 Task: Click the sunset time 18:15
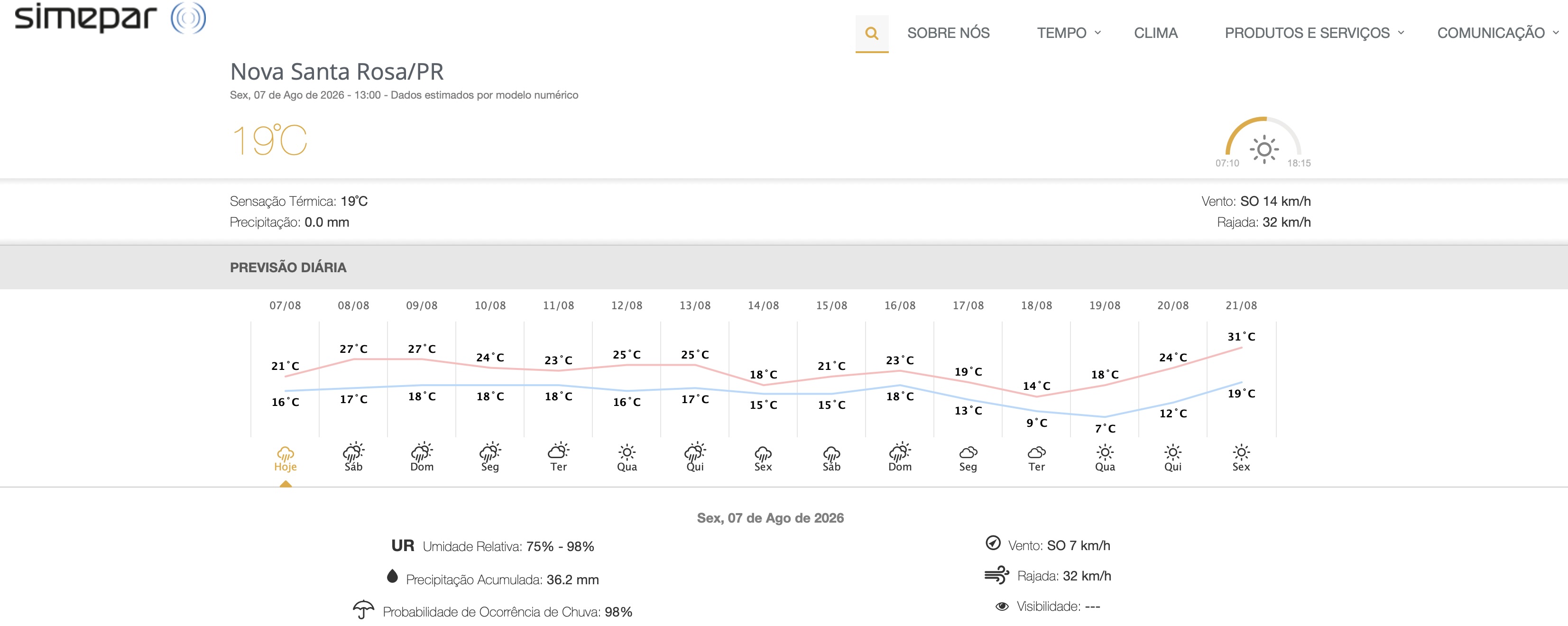tap(1299, 163)
